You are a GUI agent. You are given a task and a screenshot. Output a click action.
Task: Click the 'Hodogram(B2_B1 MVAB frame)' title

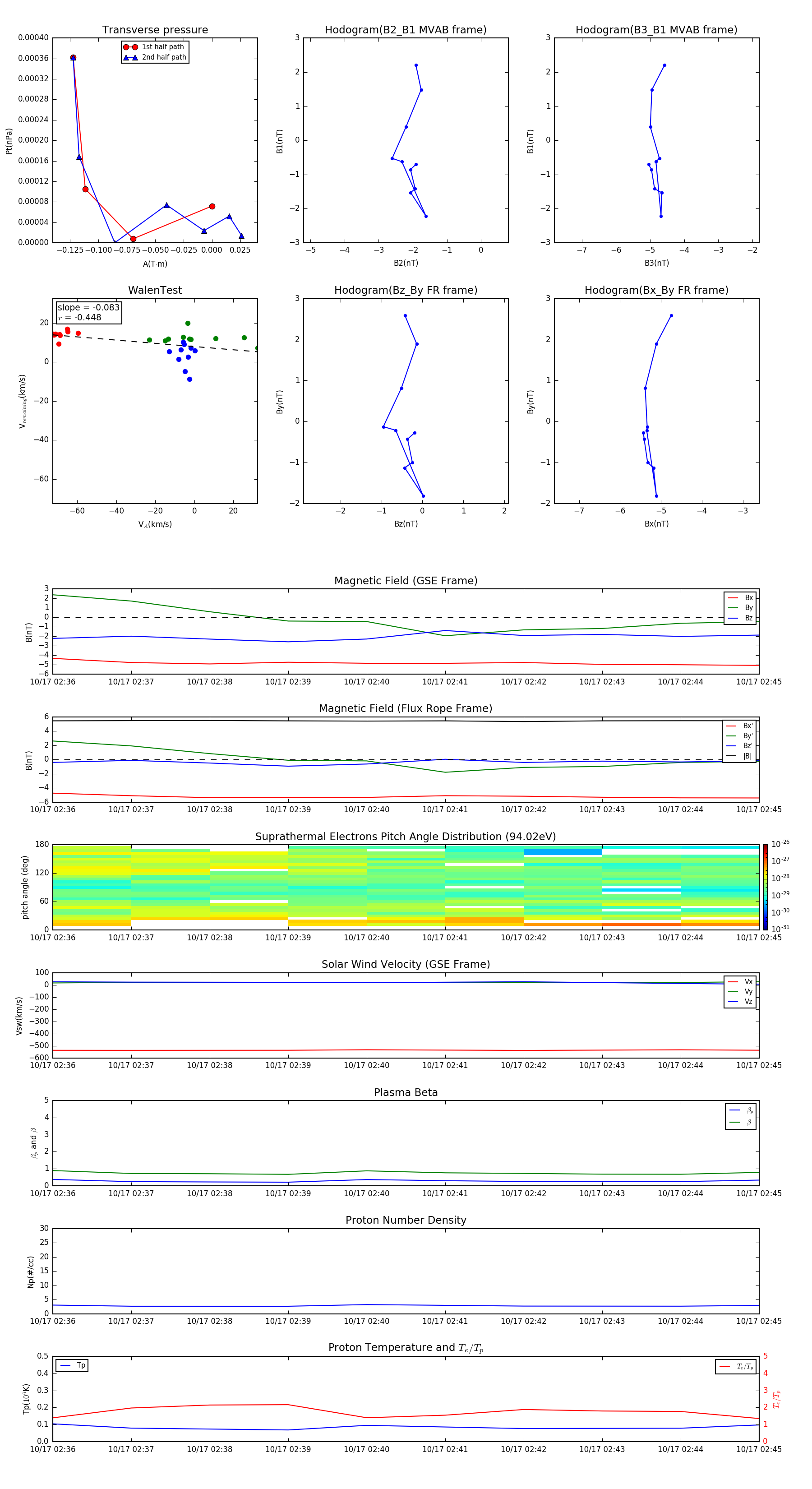tap(406, 30)
